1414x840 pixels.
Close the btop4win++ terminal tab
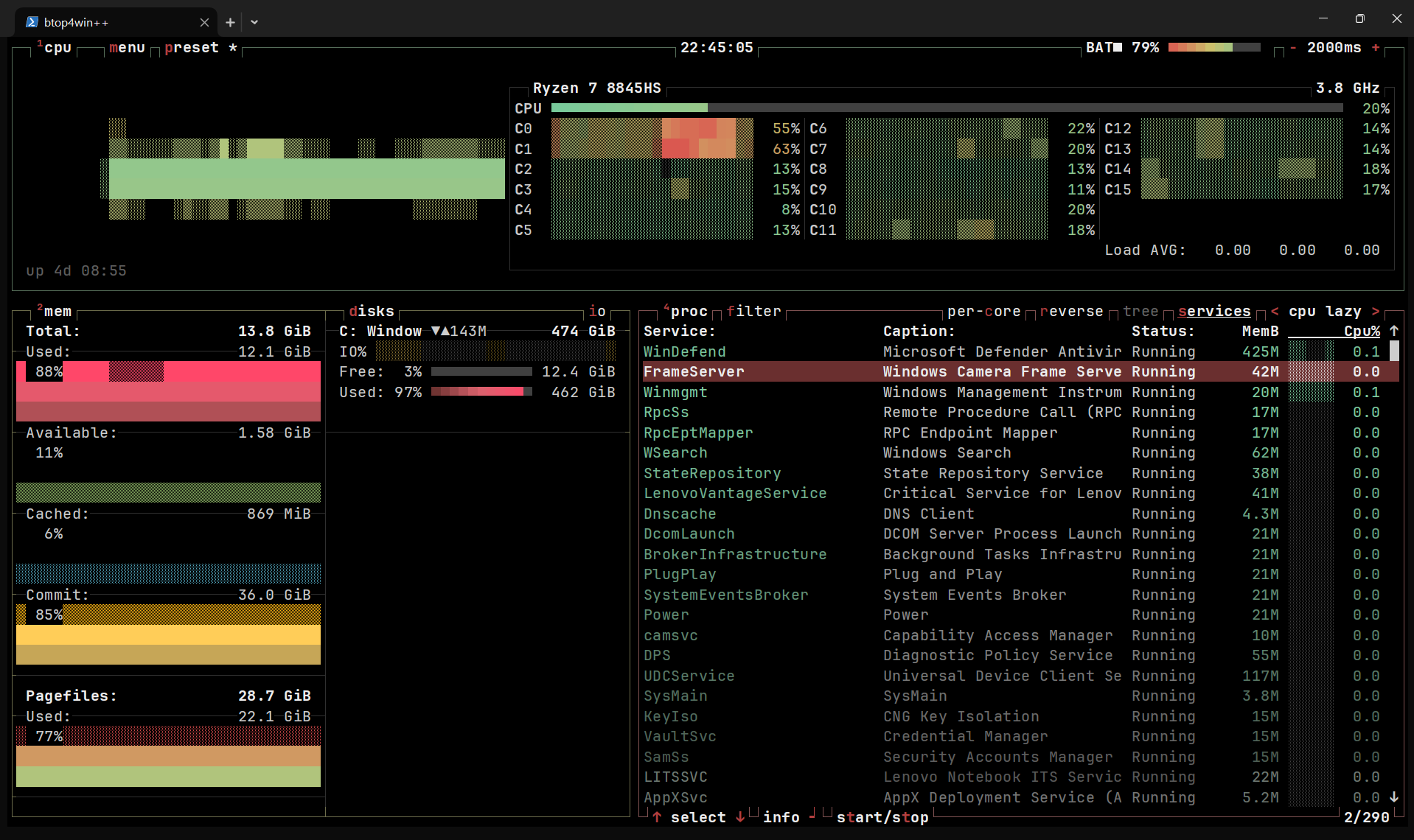pos(204,22)
